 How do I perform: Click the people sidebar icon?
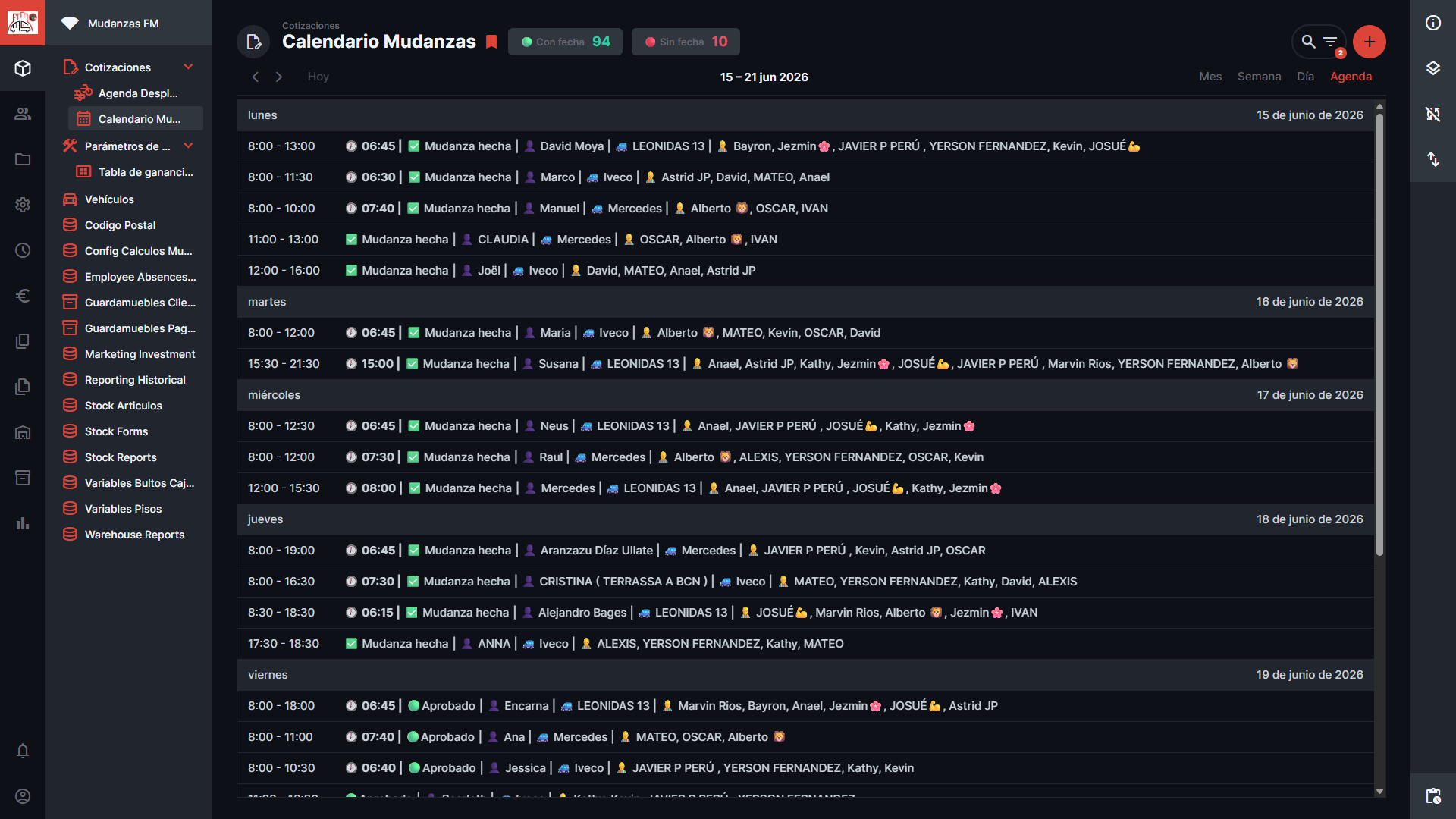23,114
